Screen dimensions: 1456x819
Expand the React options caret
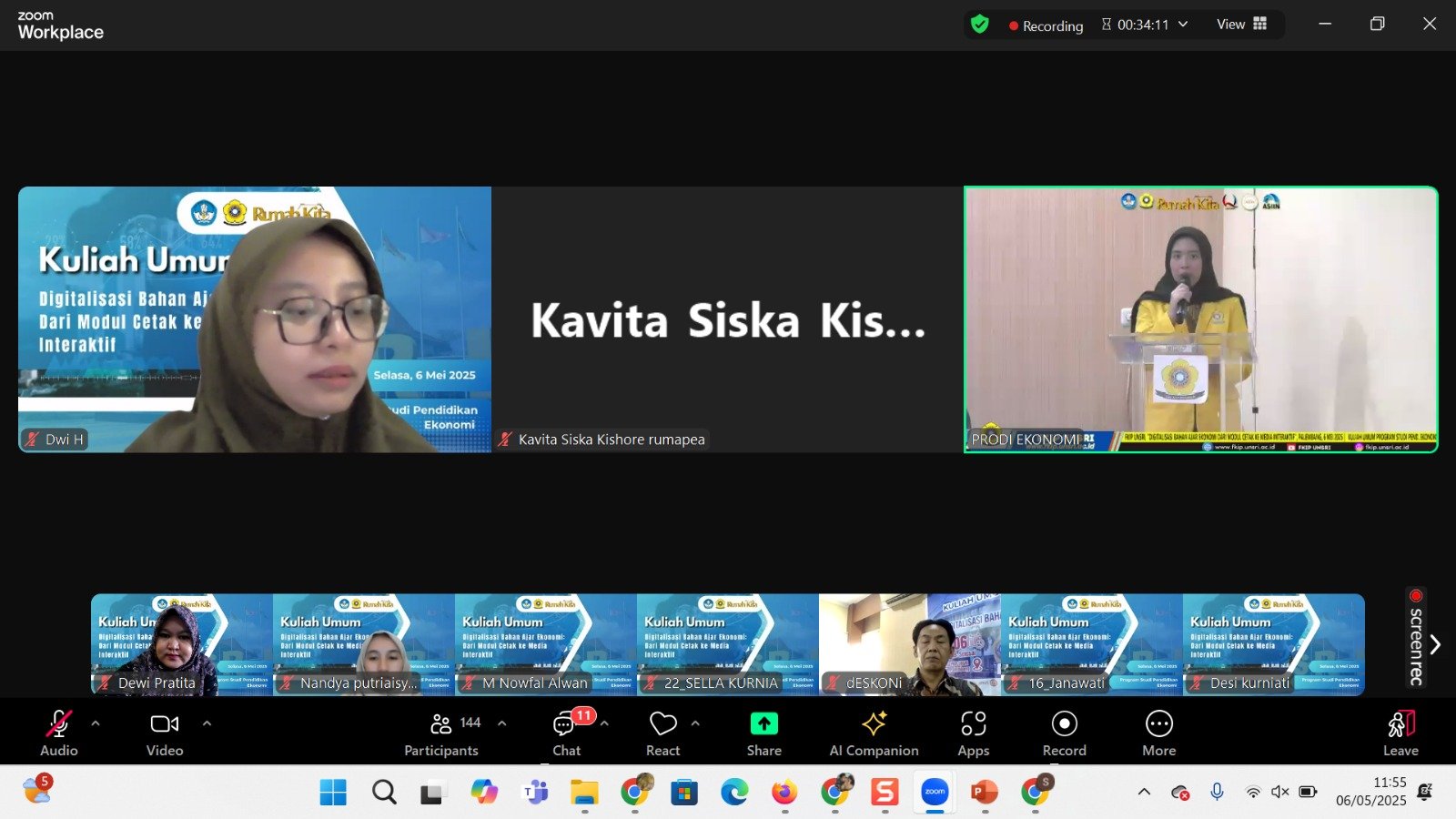(x=695, y=723)
